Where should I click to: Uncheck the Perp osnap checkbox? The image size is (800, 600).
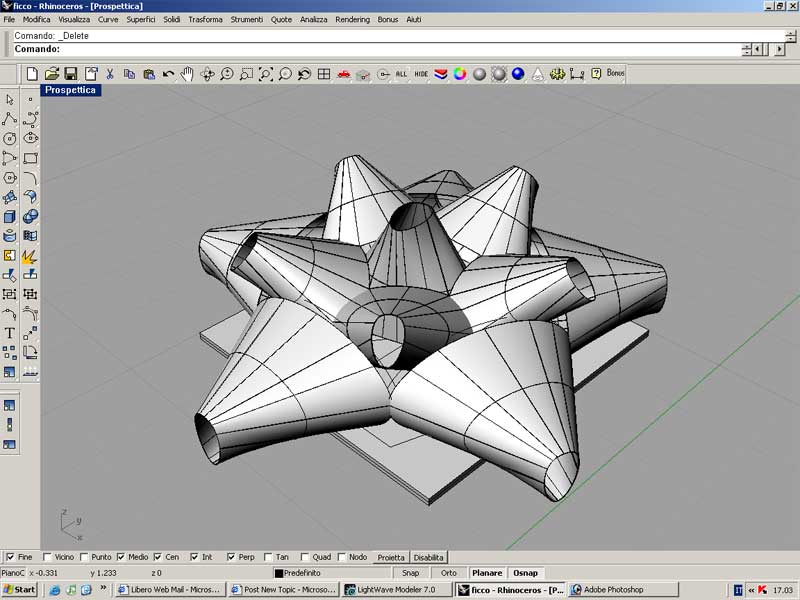pyautogui.click(x=231, y=557)
